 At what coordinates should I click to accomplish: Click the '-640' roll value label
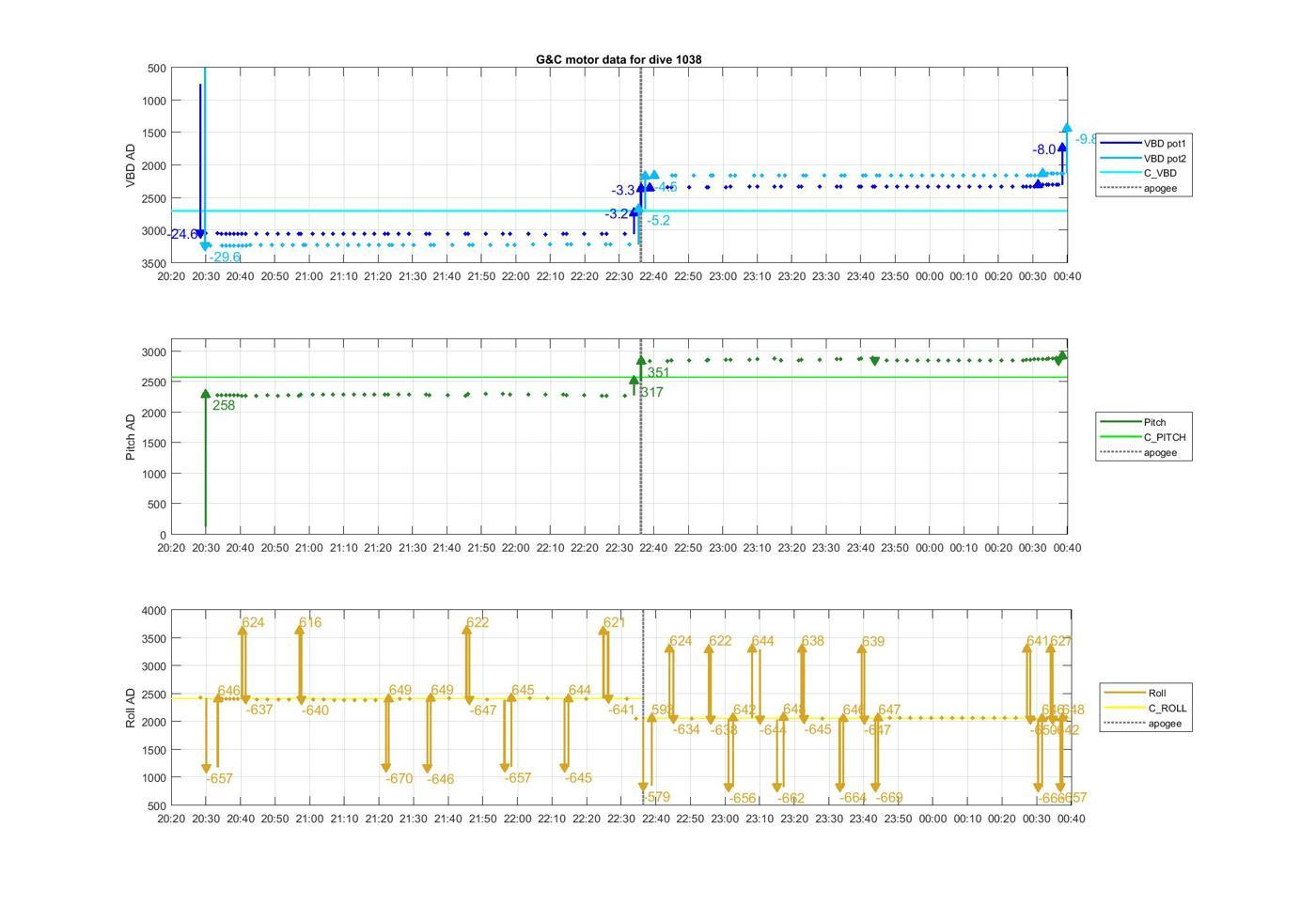point(315,711)
